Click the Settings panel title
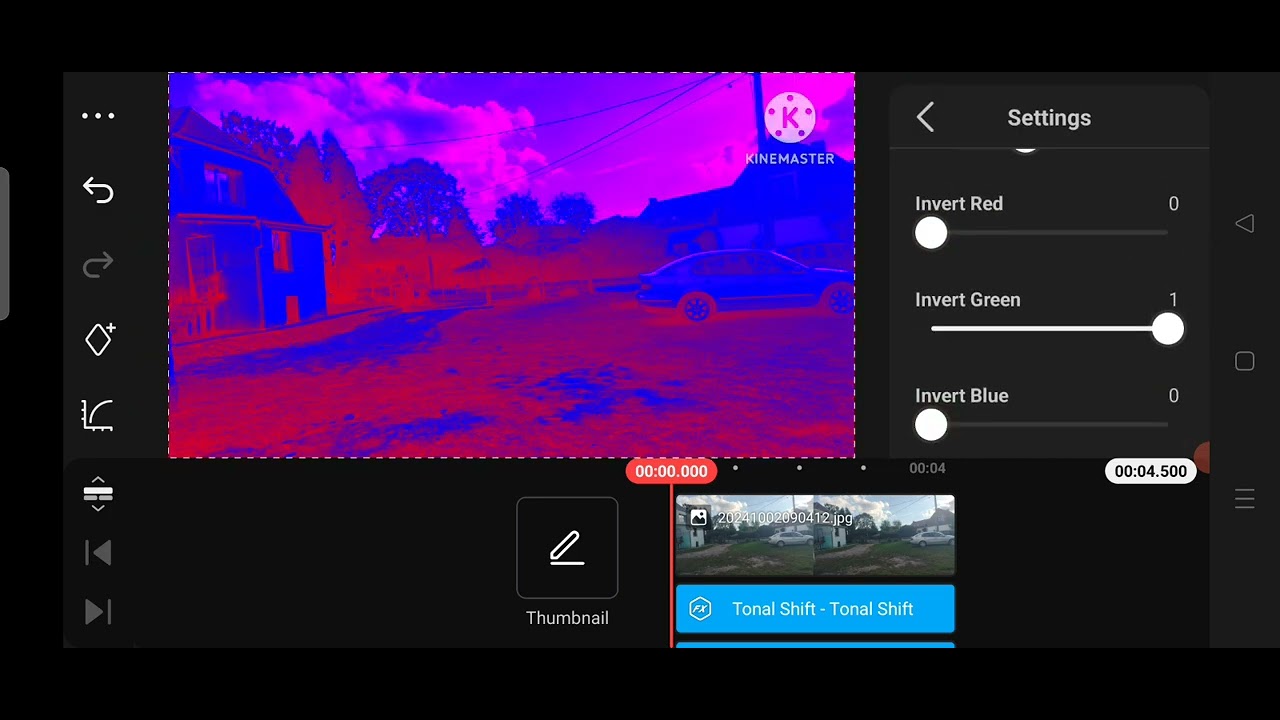The width and height of the screenshot is (1280, 720). [1049, 117]
